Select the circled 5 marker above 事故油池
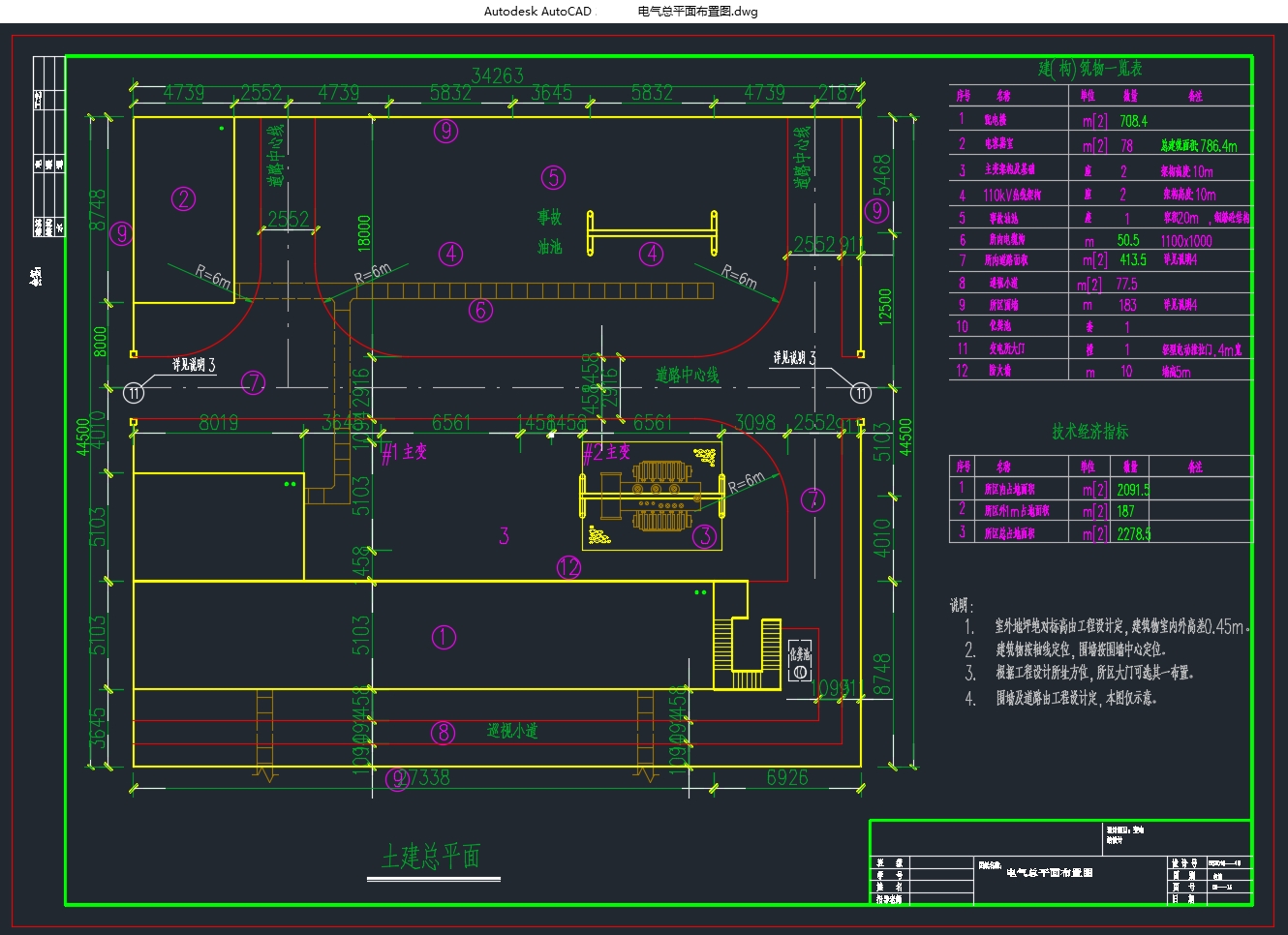The height and width of the screenshot is (935, 1288). (553, 177)
